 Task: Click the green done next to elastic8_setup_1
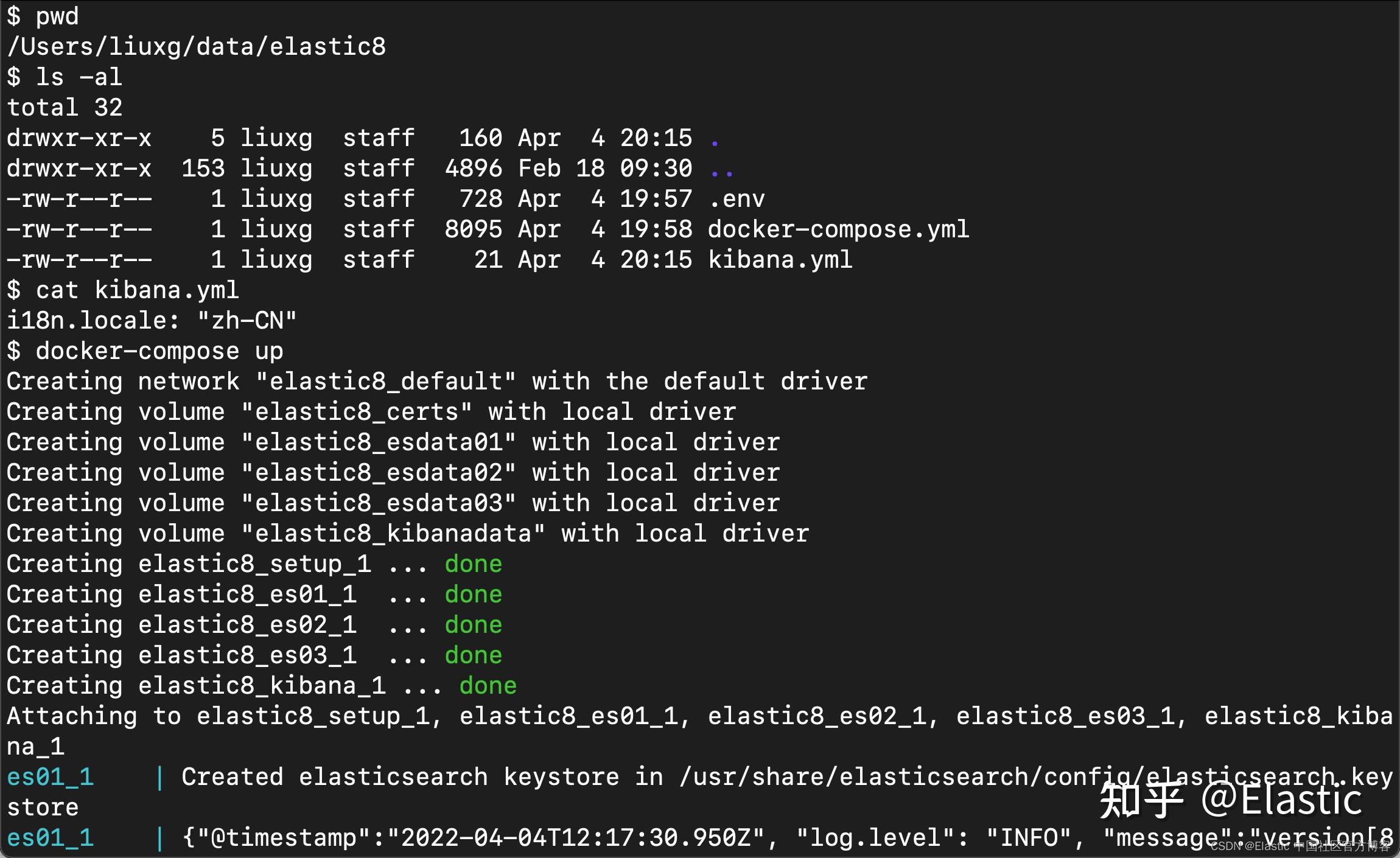point(473,563)
